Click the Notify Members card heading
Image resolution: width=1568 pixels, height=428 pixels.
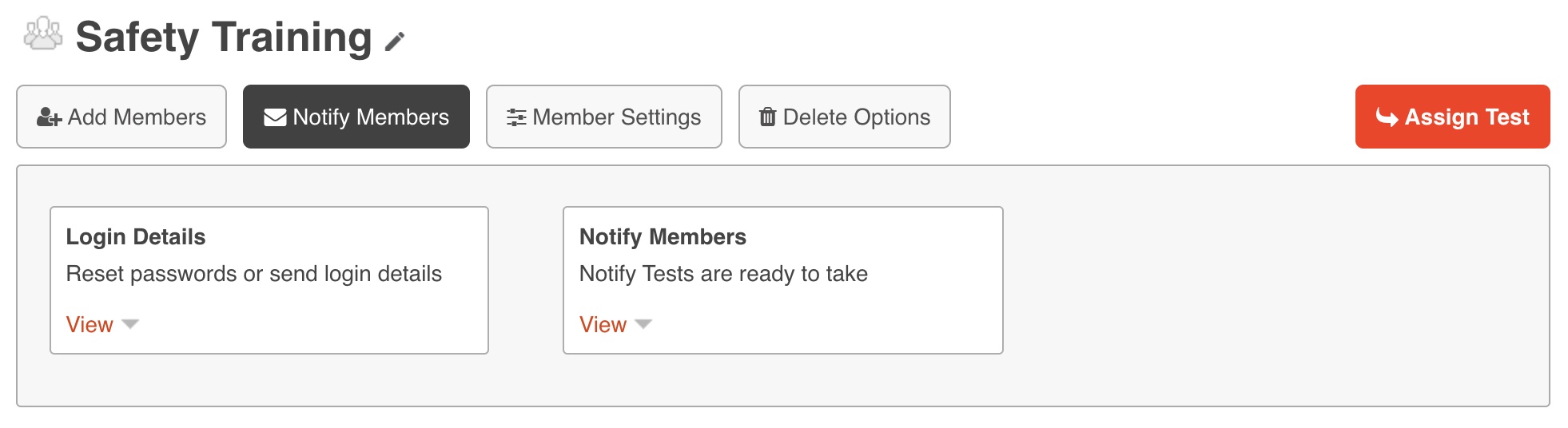[x=663, y=237]
